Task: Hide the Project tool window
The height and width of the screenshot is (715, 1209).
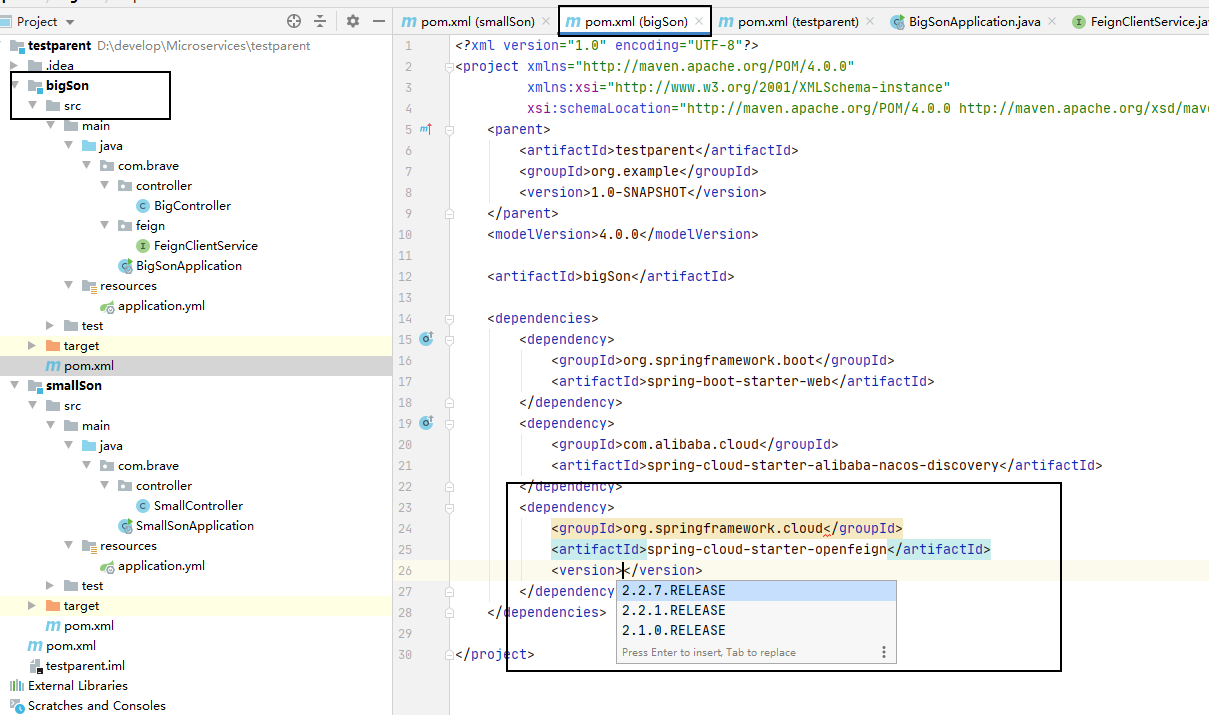Action: [379, 21]
